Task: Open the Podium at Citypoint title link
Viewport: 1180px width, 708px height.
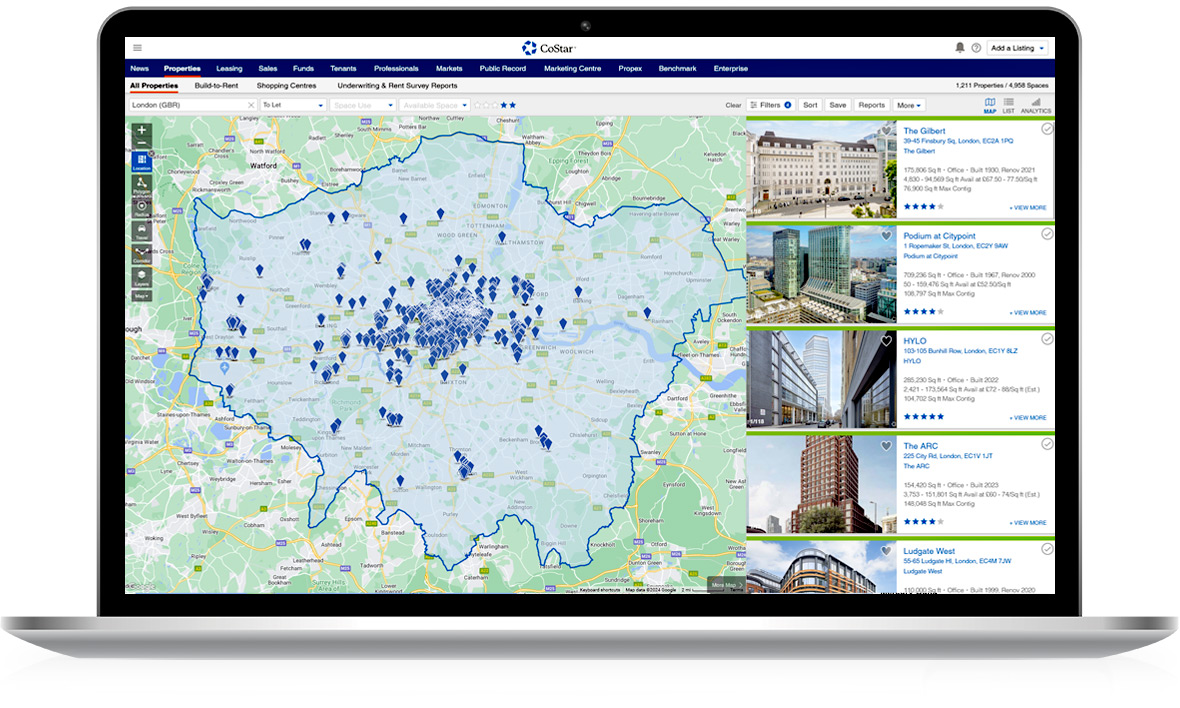Action: coord(939,235)
